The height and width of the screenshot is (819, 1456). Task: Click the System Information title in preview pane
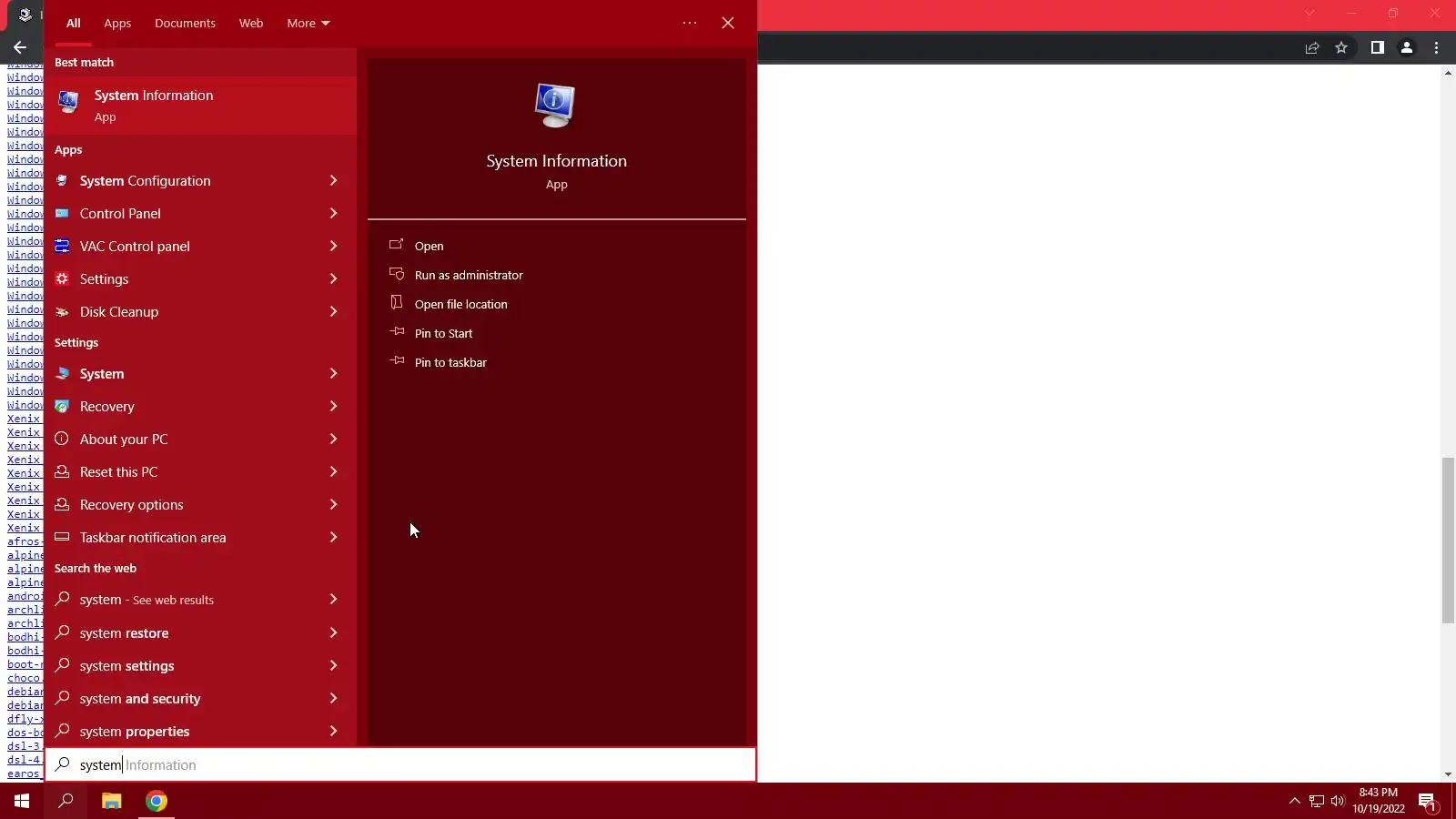click(556, 161)
